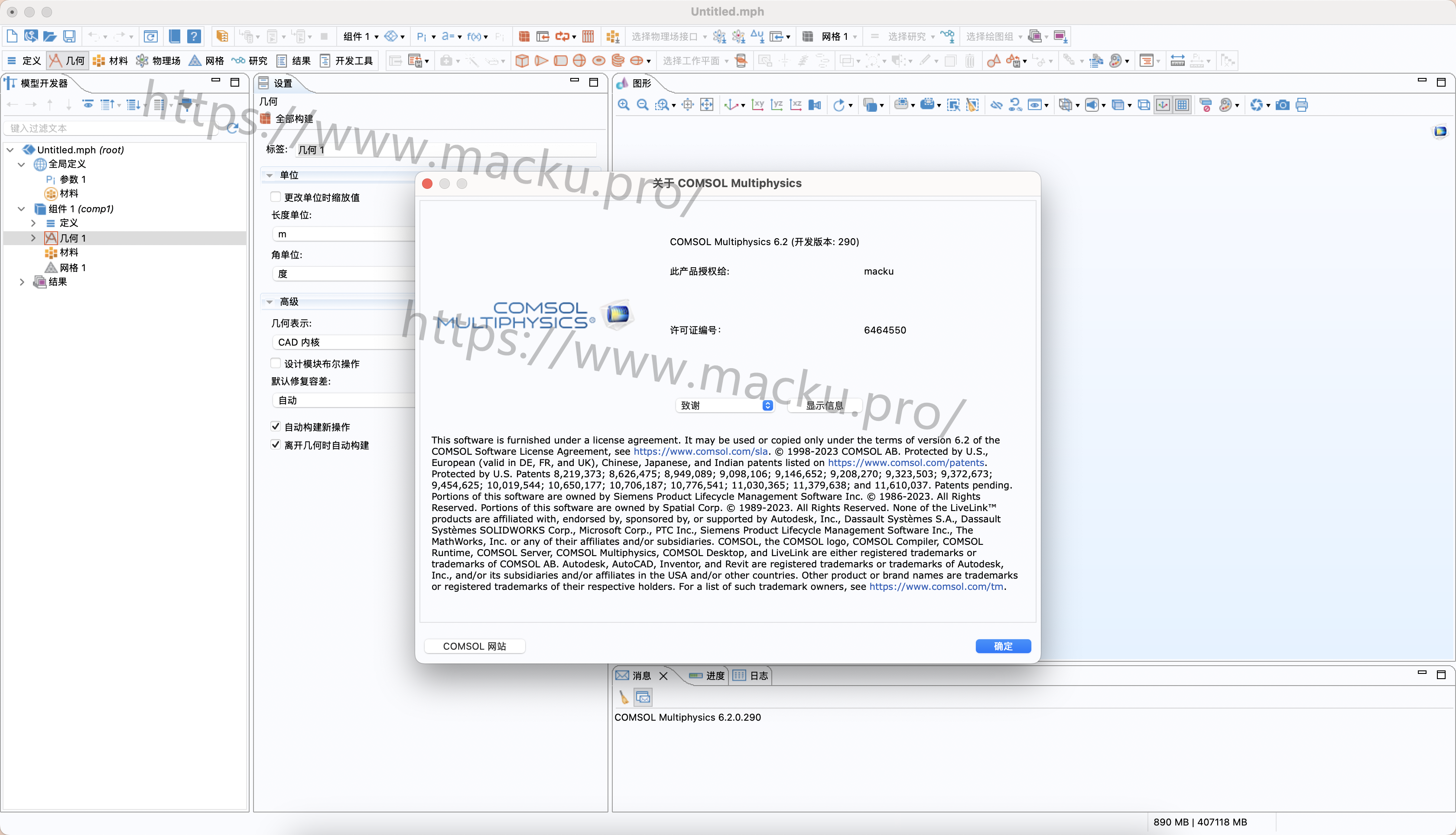Click the clear messages broom icon
Image resolution: width=1456 pixels, height=835 pixels.
pyautogui.click(x=624, y=697)
